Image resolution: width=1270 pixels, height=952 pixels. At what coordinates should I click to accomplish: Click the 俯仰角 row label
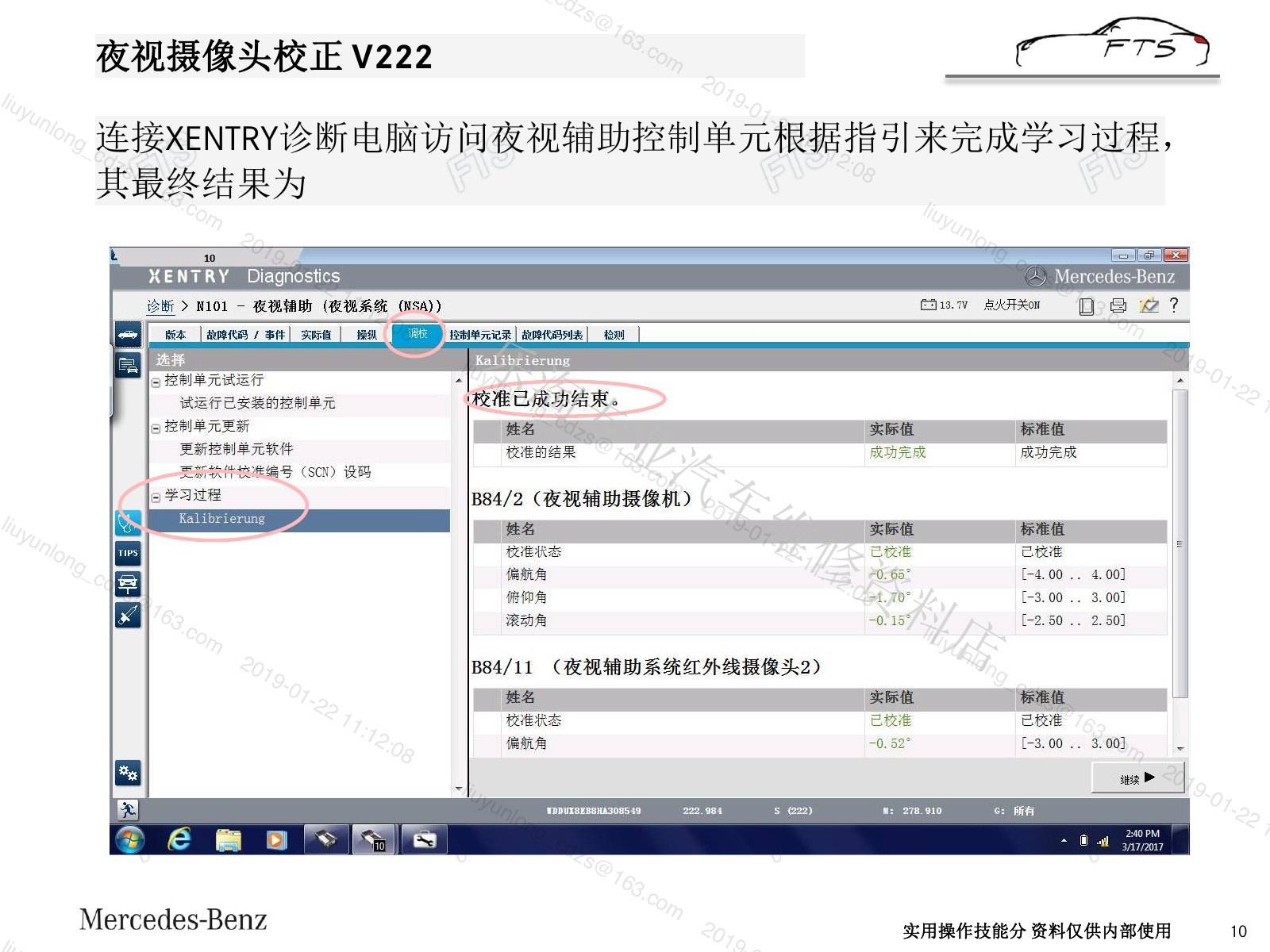[526, 597]
